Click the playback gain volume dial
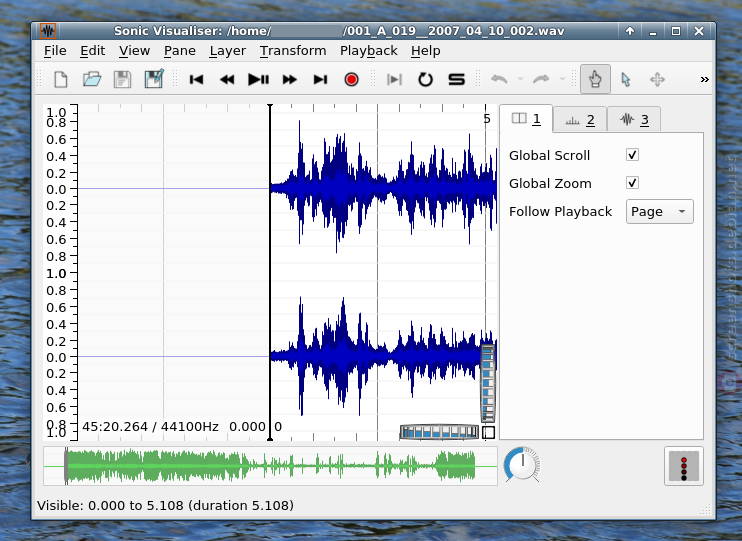The height and width of the screenshot is (541, 742). 522,464
